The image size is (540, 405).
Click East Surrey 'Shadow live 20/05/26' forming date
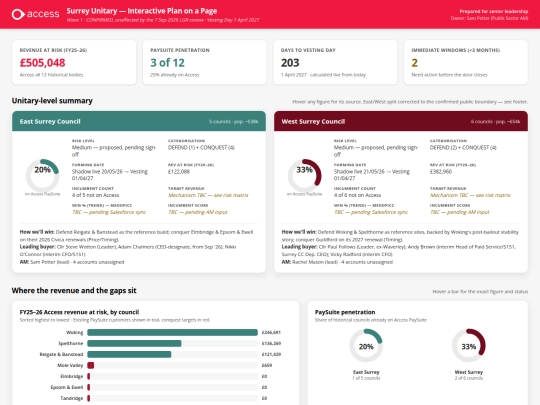[x=110, y=175]
